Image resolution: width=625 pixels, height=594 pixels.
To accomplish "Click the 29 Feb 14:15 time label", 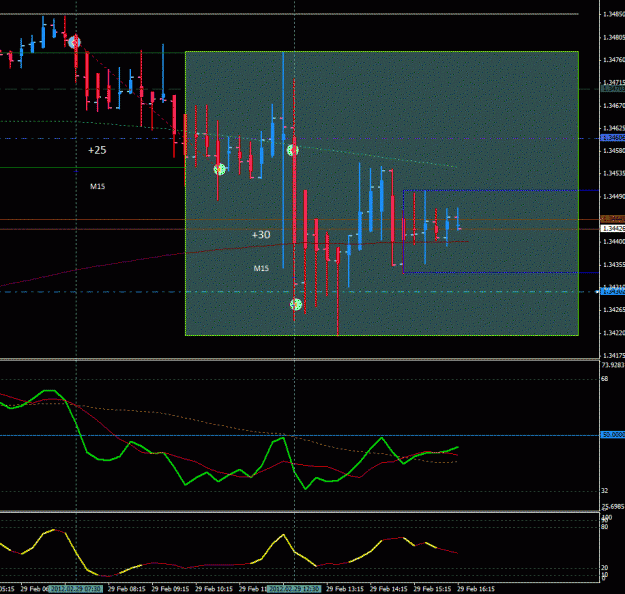I will [x=389, y=589].
